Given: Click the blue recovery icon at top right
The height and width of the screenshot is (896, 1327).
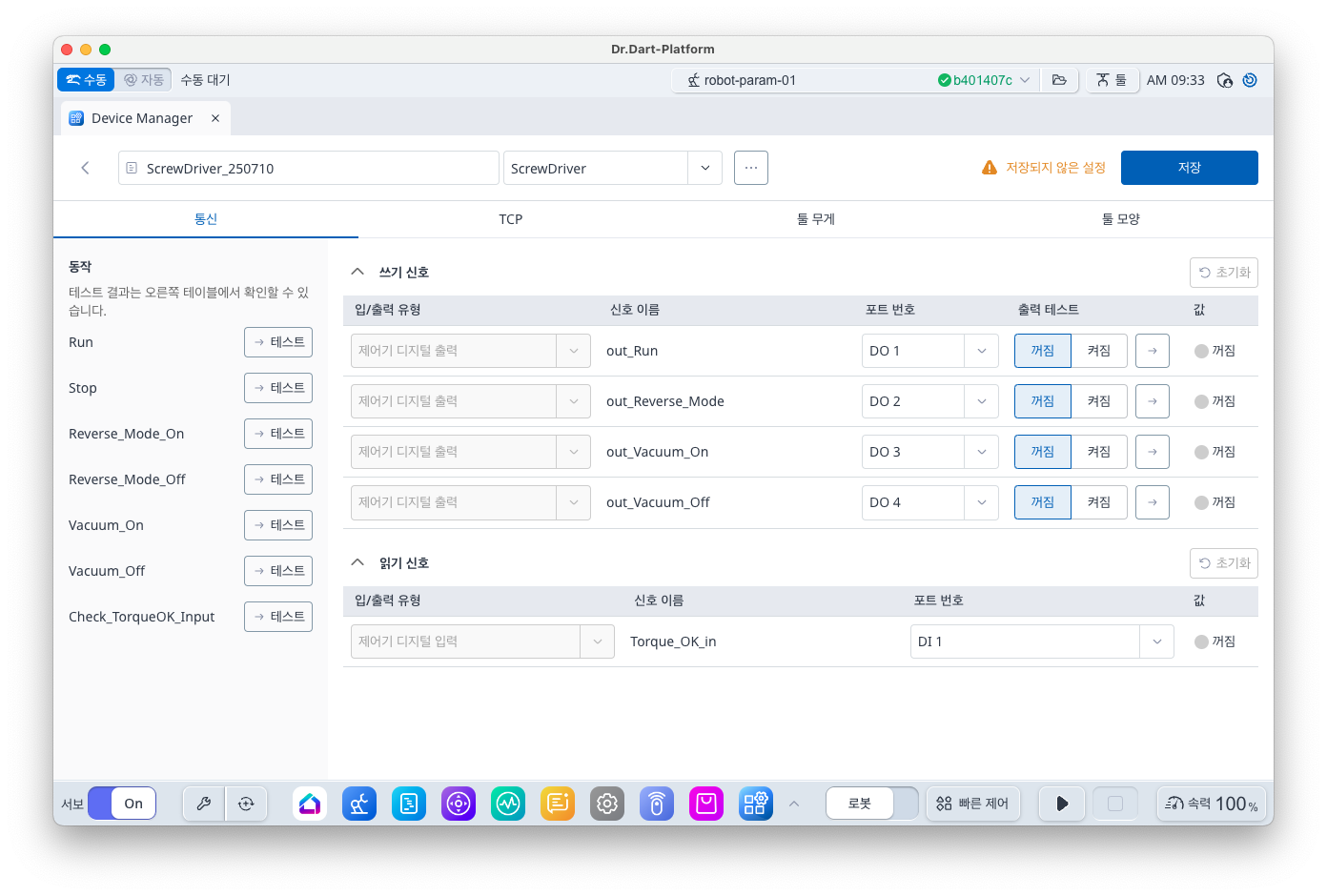Looking at the screenshot, I should pos(1250,80).
